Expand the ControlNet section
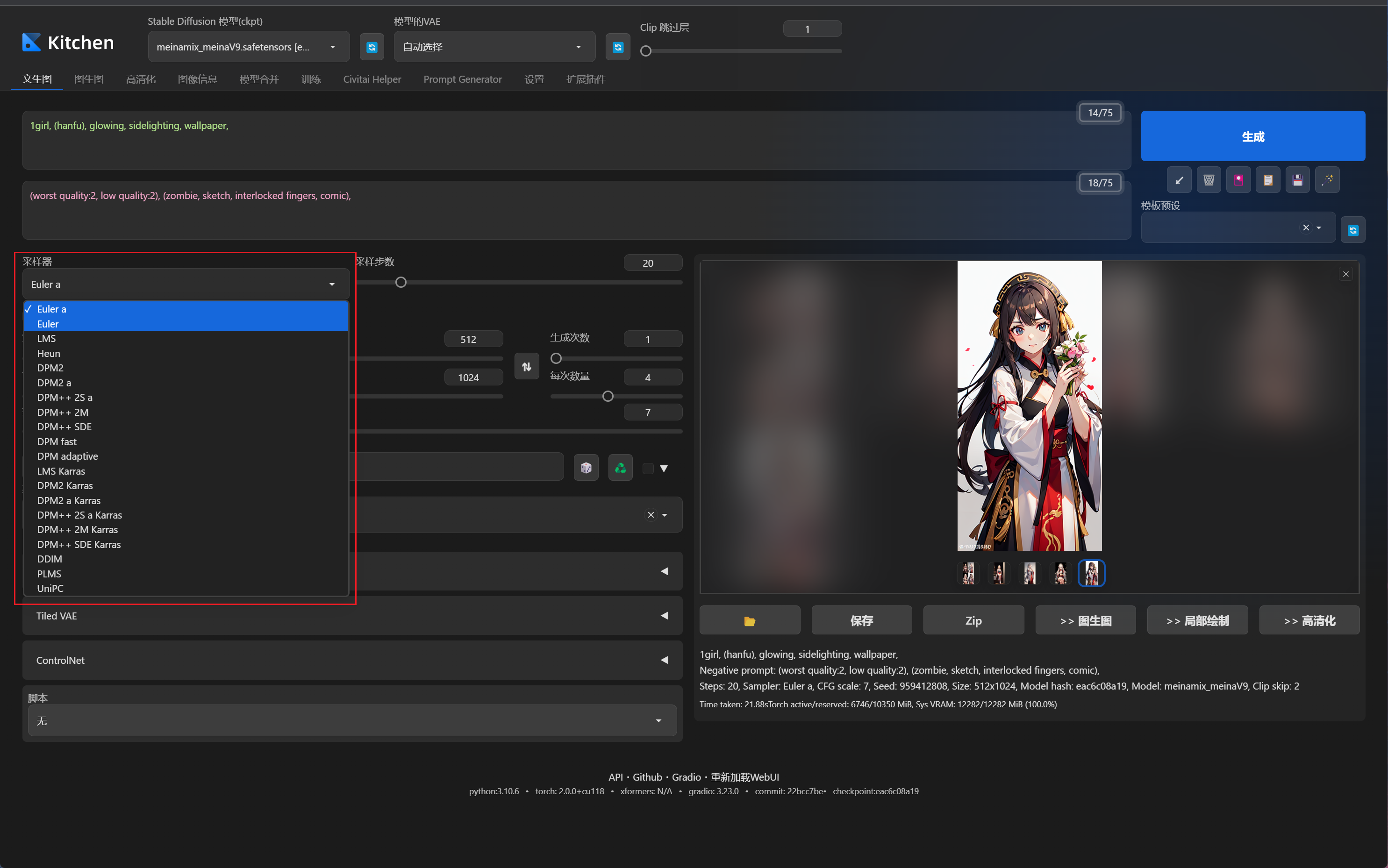Image resolution: width=1388 pixels, height=868 pixels. coord(352,660)
